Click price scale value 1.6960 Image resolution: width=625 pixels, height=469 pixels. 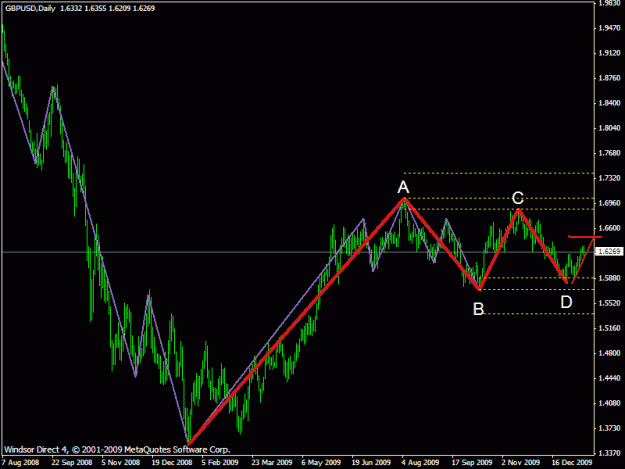[610, 203]
